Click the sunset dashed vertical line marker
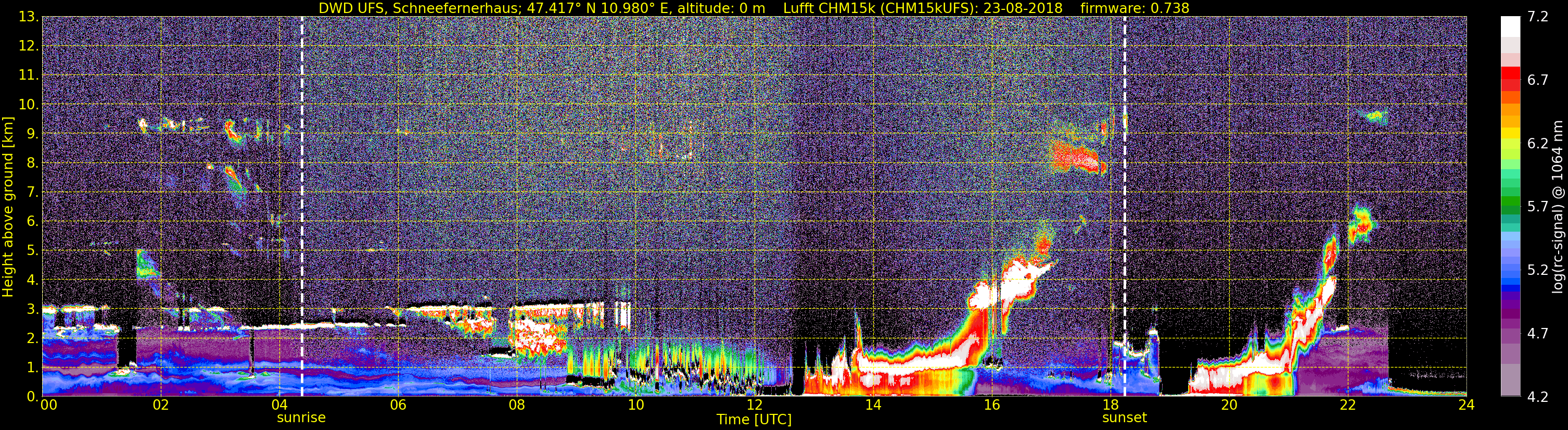Image resolution: width=1568 pixels, height=430 pixels. (x=1124, y=207)
